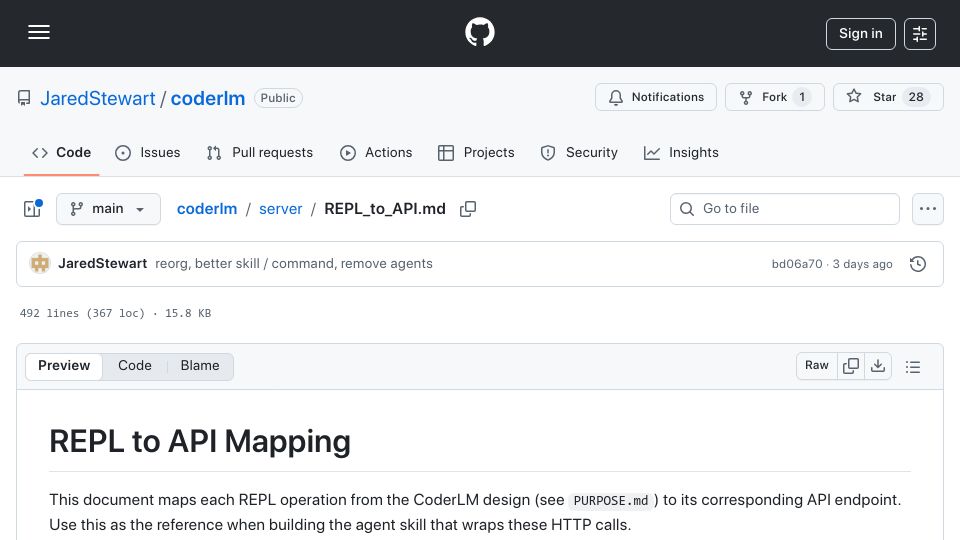This screenshot has height=540, width=960.
Task: Copy raw file contents icon
Action: (x=850, y=366)
